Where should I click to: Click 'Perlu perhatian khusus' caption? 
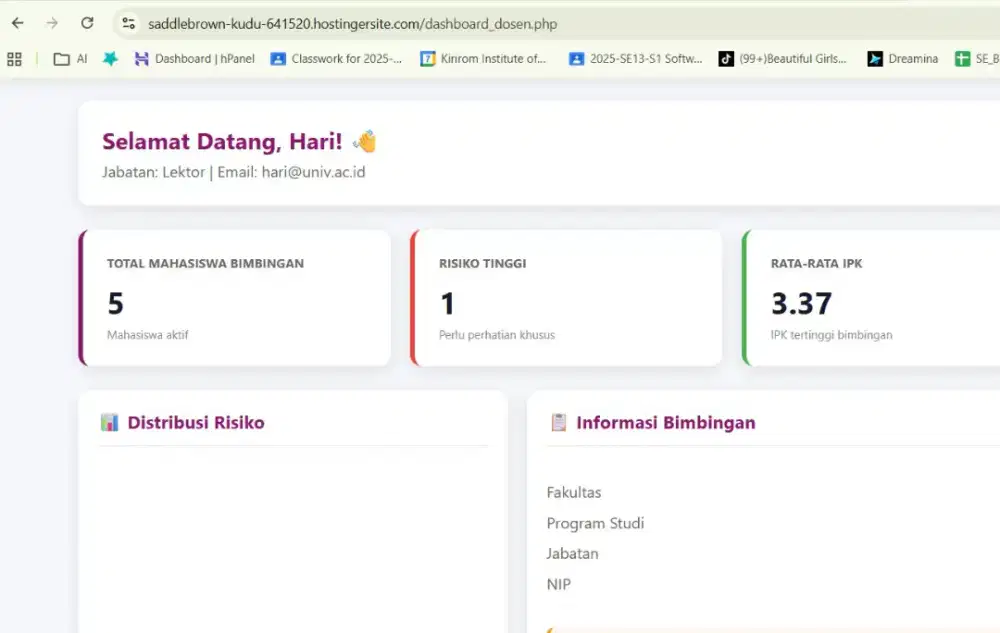click(497, 335)
